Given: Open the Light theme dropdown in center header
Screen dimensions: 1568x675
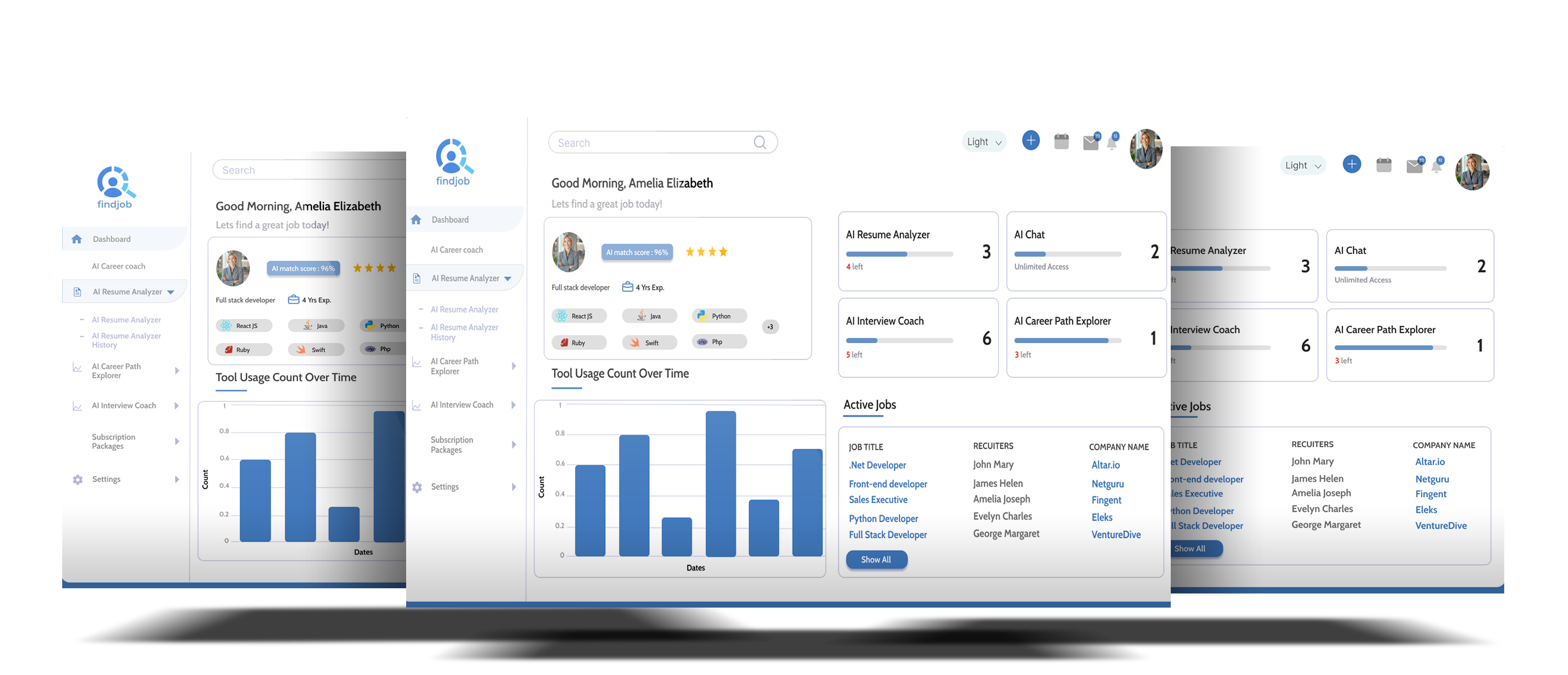Looking at the screenshot, I should click(x=984, y=142).
